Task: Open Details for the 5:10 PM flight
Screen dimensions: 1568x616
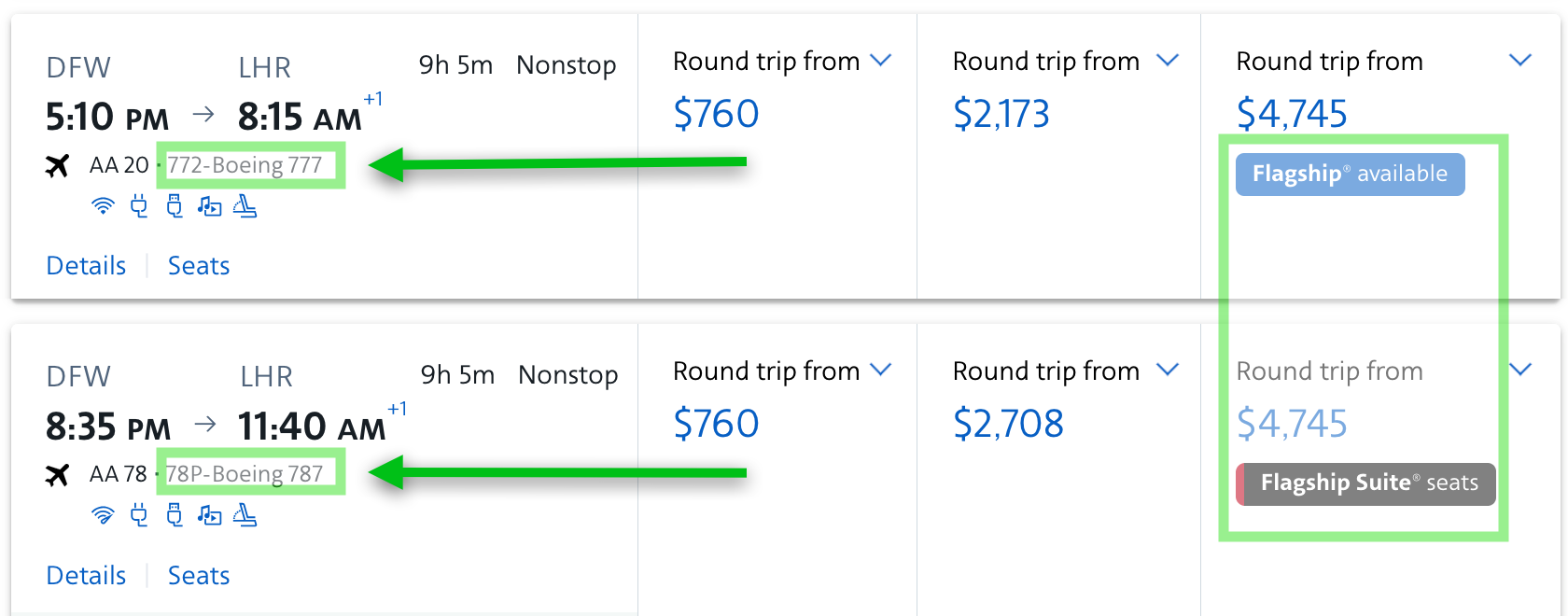Action: [x=86, y=266]
